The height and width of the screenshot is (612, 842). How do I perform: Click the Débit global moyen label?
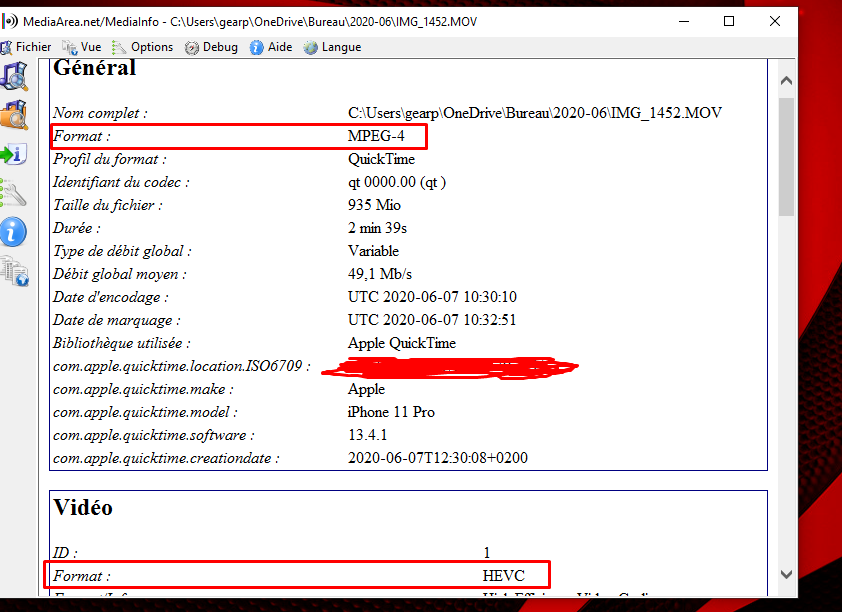point(120,274)
